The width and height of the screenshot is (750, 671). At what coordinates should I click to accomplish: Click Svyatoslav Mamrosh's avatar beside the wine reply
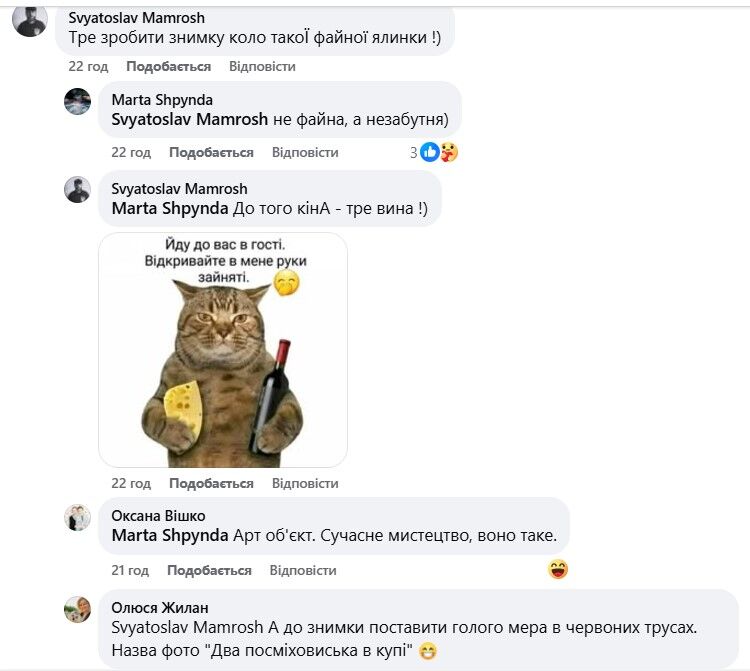77,190
